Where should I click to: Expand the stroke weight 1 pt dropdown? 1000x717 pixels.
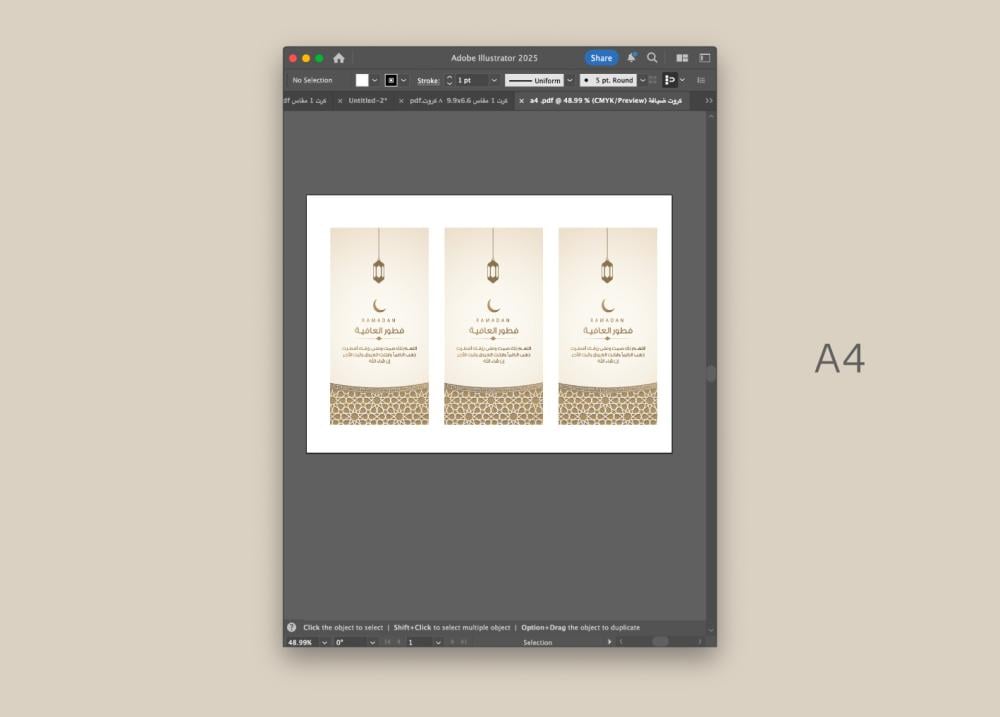[x=494, y=80]
